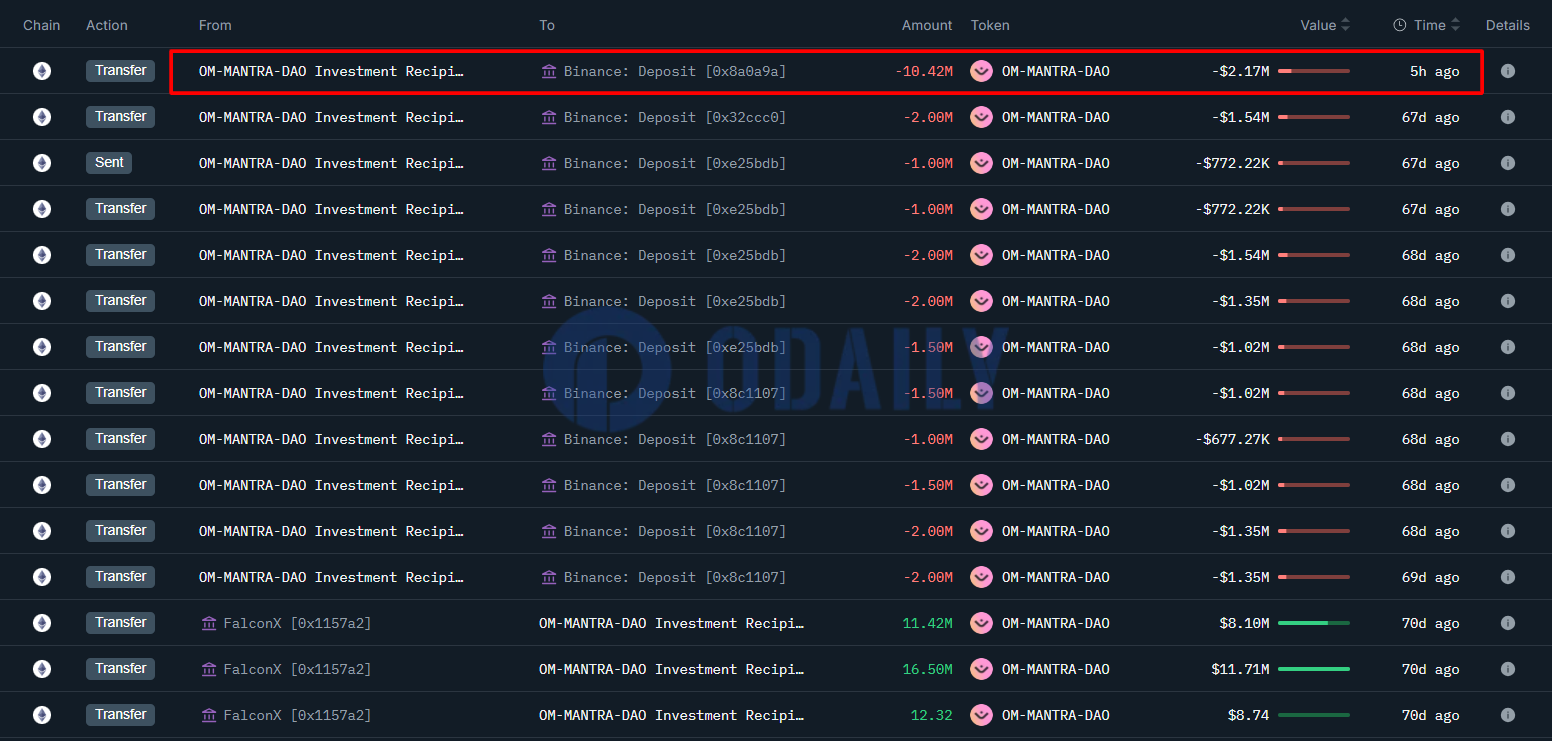
Task: Click OM token icon in the -$677.27K row
Action: pos(982,439)
